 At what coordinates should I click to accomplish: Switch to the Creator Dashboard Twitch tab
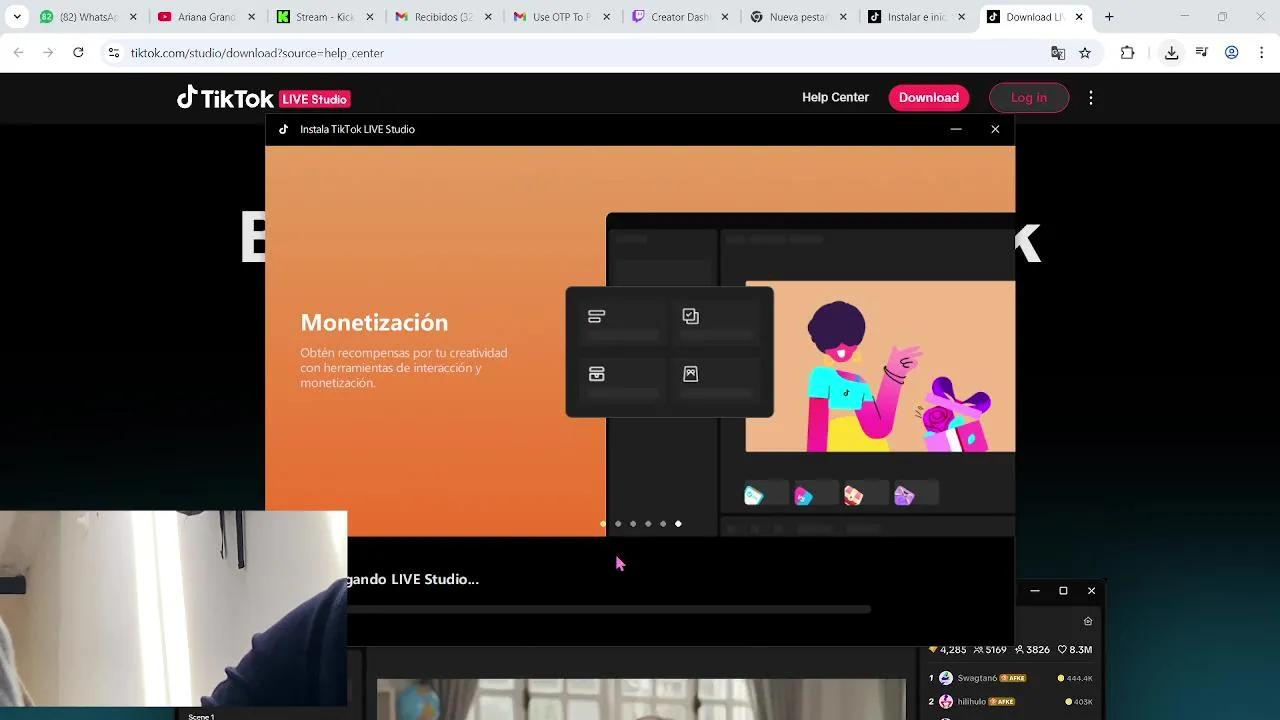click(x=678, y=17)
